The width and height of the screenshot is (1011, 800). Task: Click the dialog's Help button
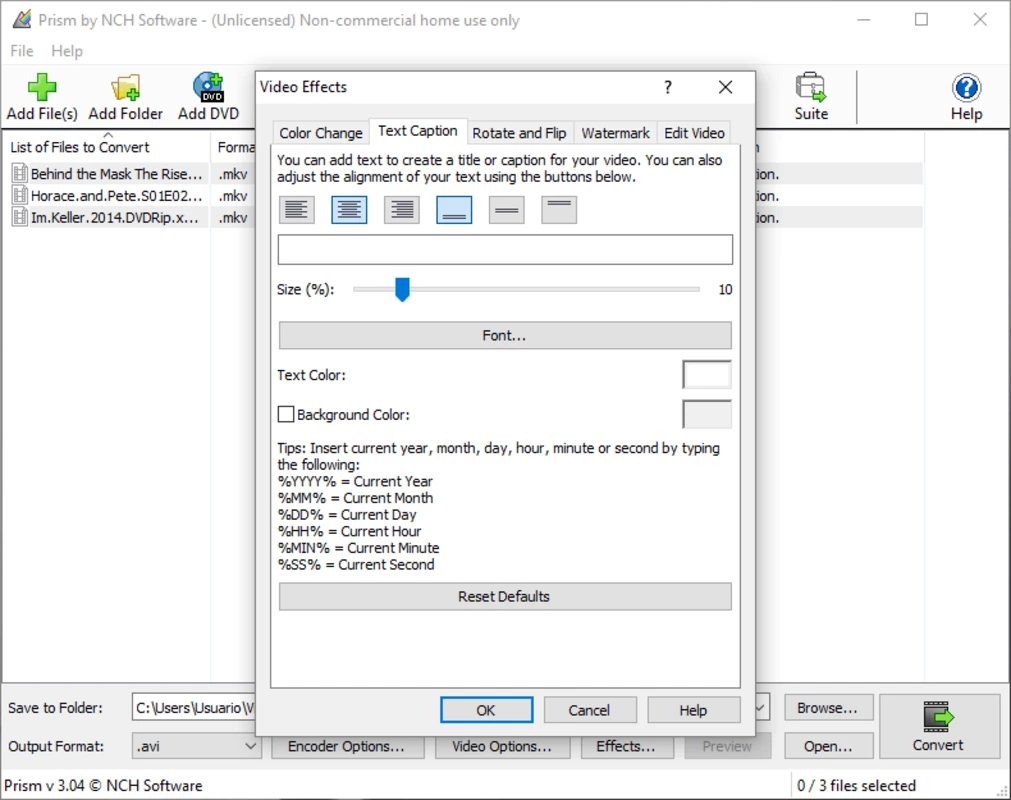tap(693, 710)
